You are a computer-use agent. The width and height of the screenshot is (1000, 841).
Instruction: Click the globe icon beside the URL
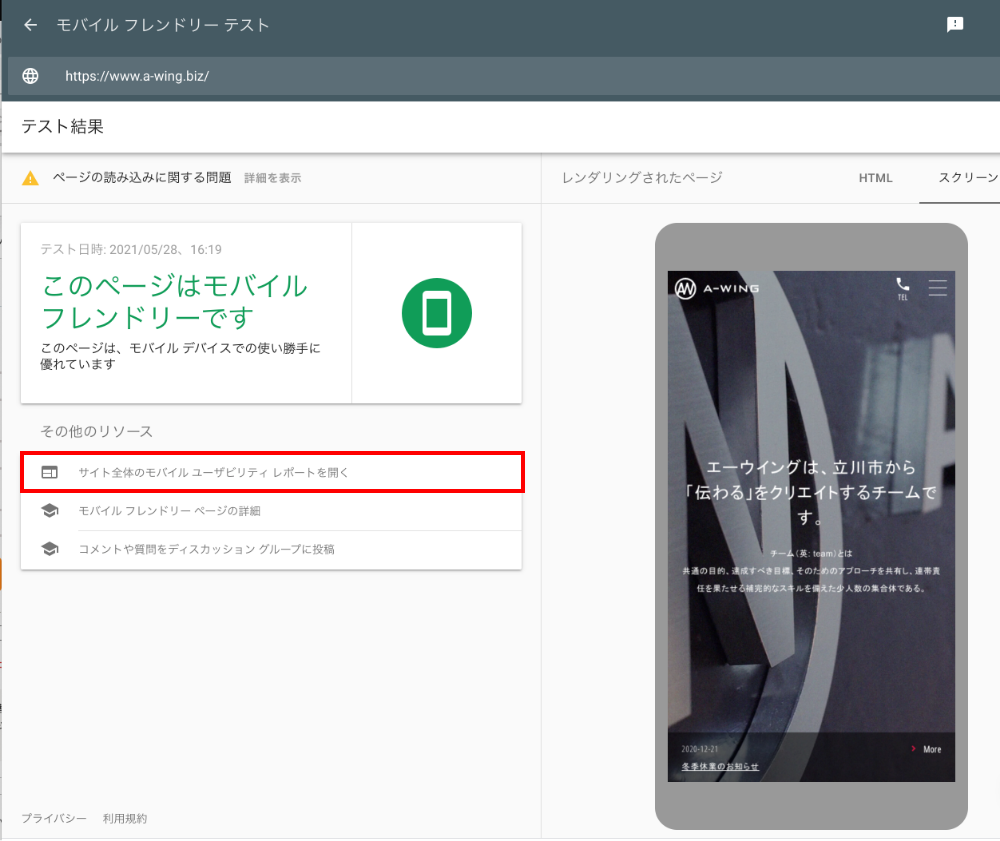[30, 76]
